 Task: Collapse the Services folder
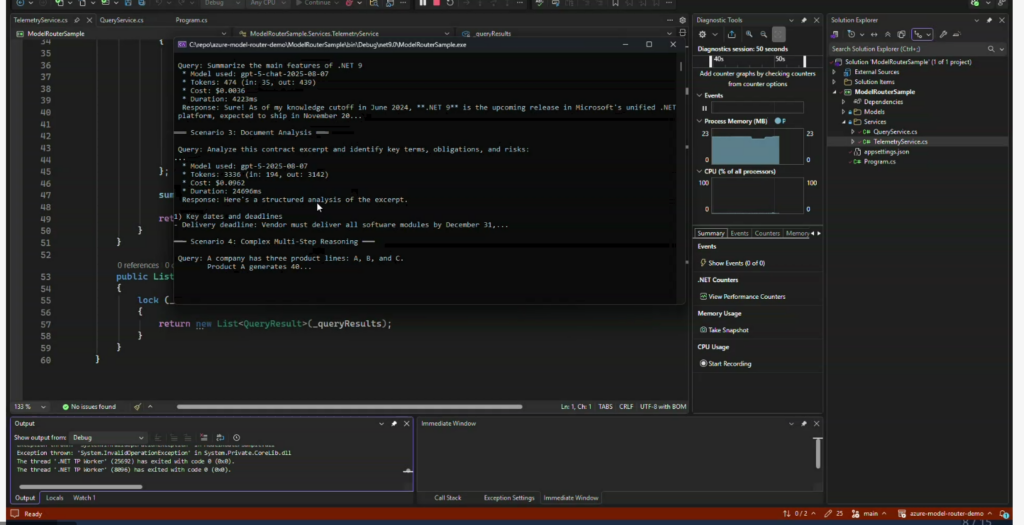(844, 121)
